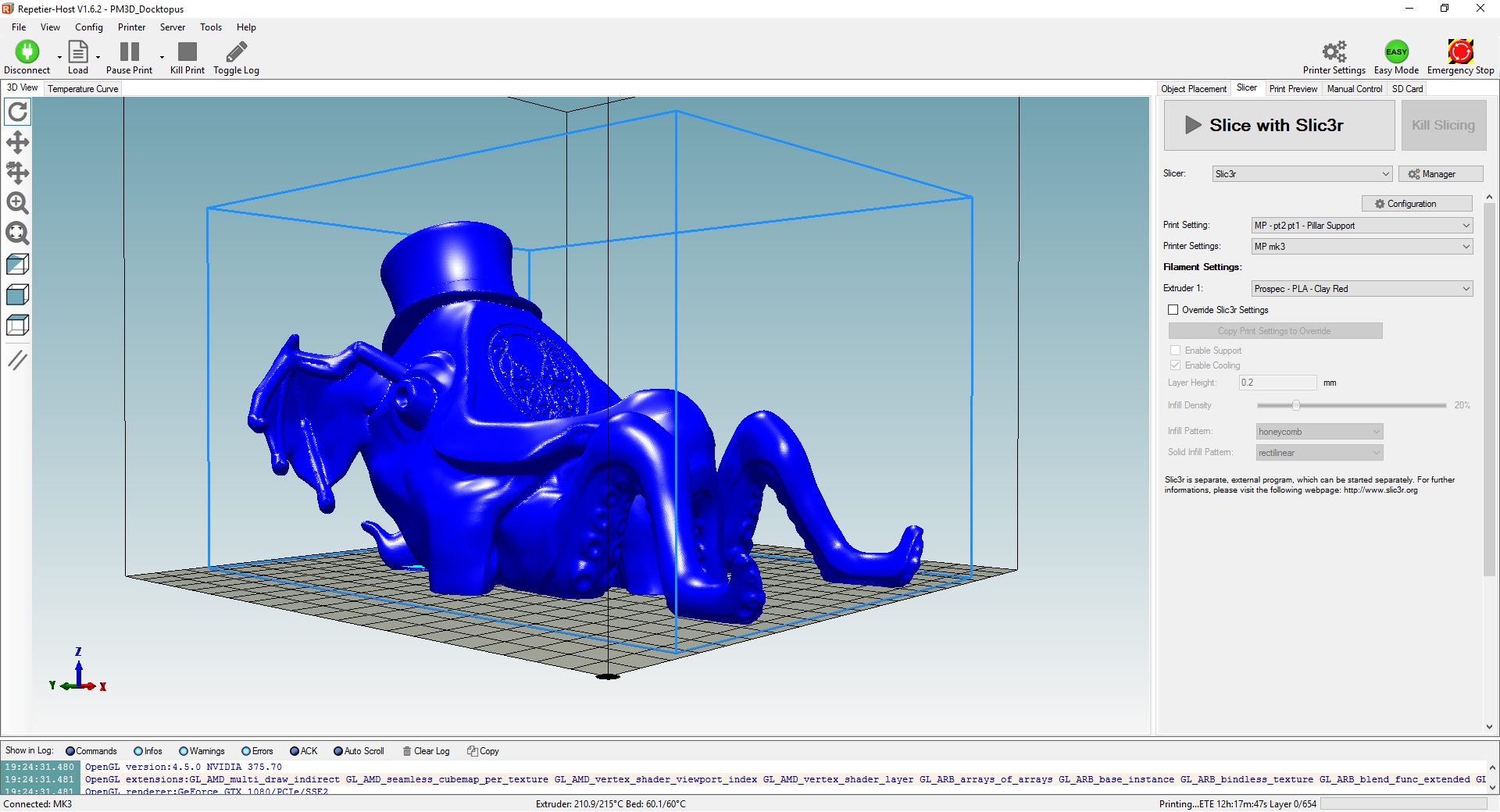Select the move viewpoint arrows tool
This screenshot has height=812, width=1500.
pyautogui.click(x=17, y=142)
